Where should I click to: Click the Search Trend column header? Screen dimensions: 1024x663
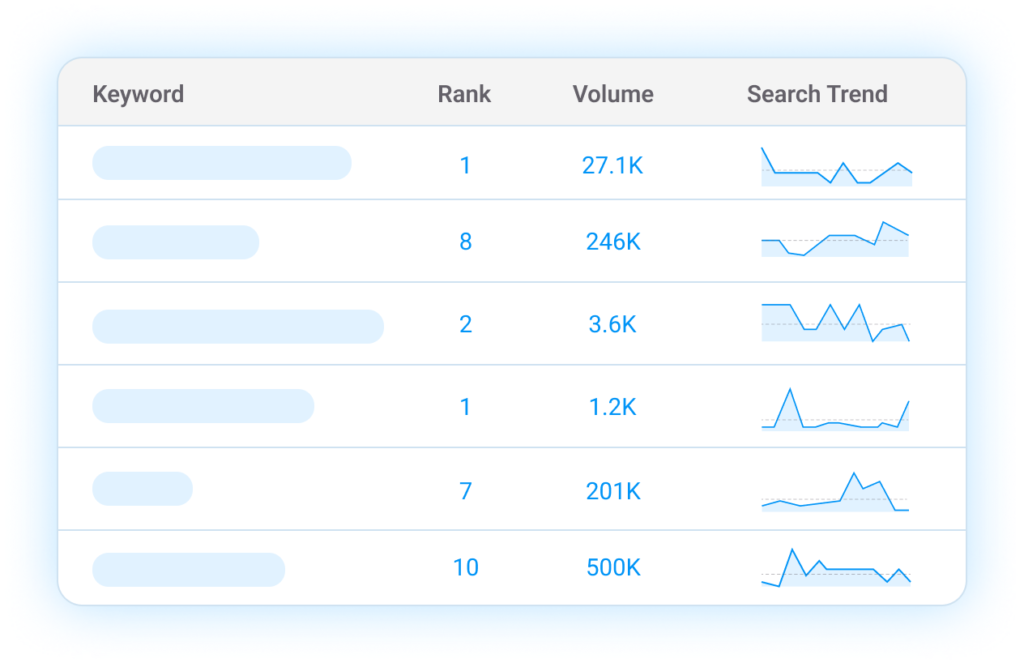pos(817,94)
